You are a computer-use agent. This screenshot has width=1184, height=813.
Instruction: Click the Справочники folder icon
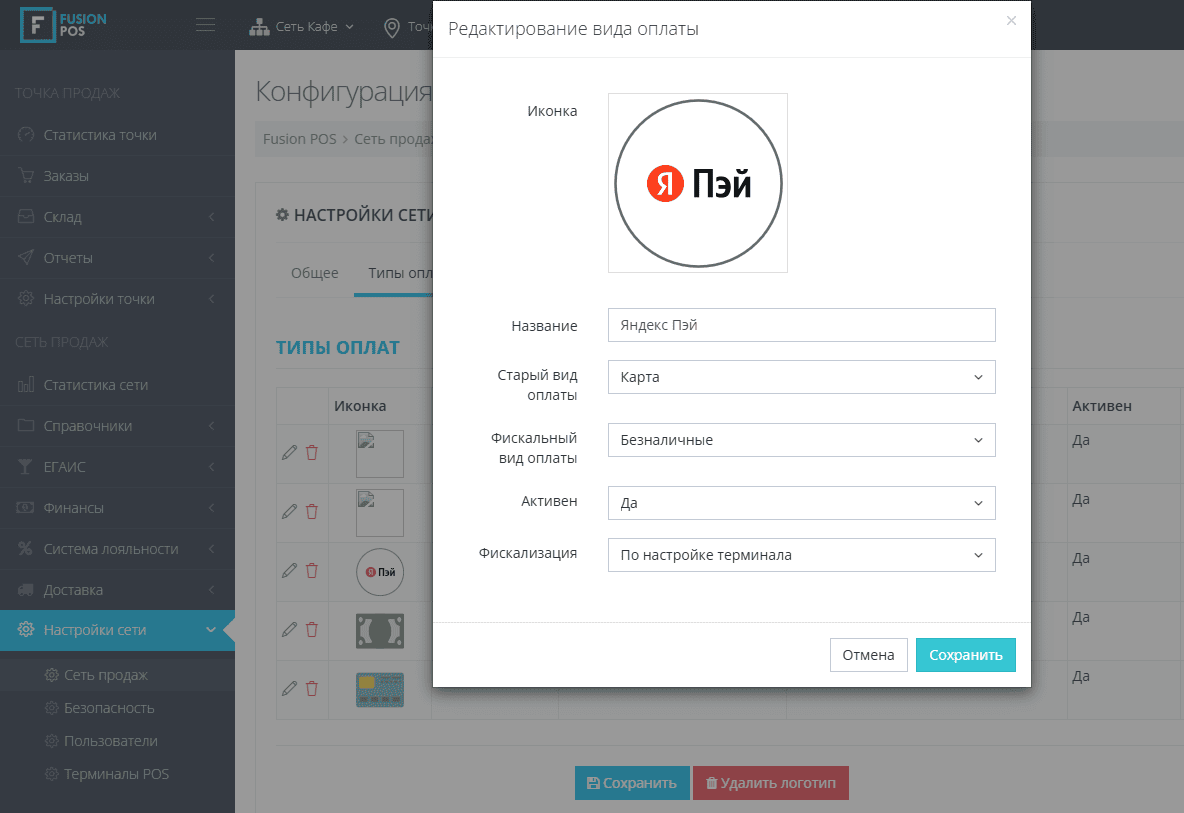tap(26, 425)
